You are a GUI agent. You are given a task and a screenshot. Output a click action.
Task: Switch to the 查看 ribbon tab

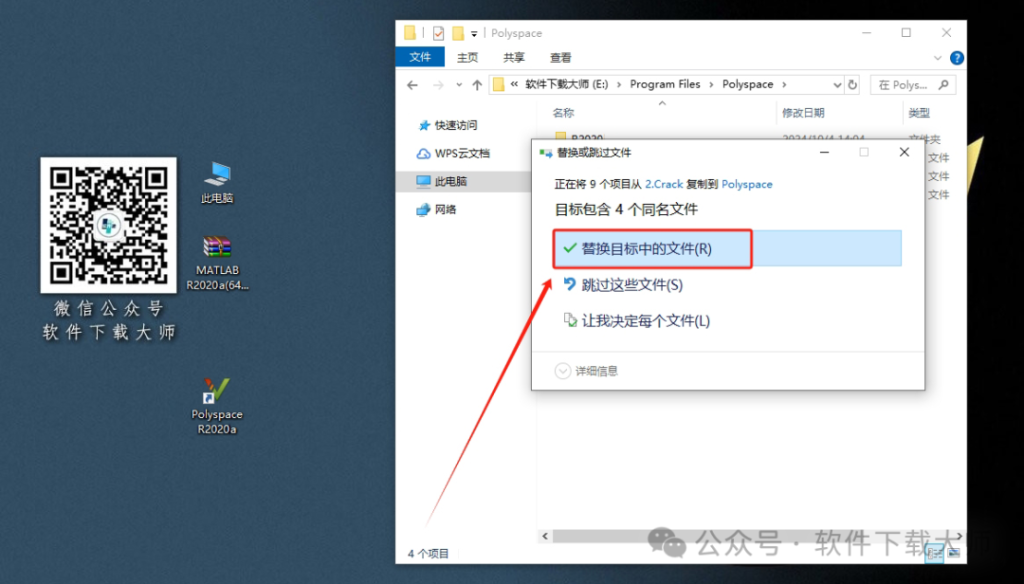click(560, 57)
